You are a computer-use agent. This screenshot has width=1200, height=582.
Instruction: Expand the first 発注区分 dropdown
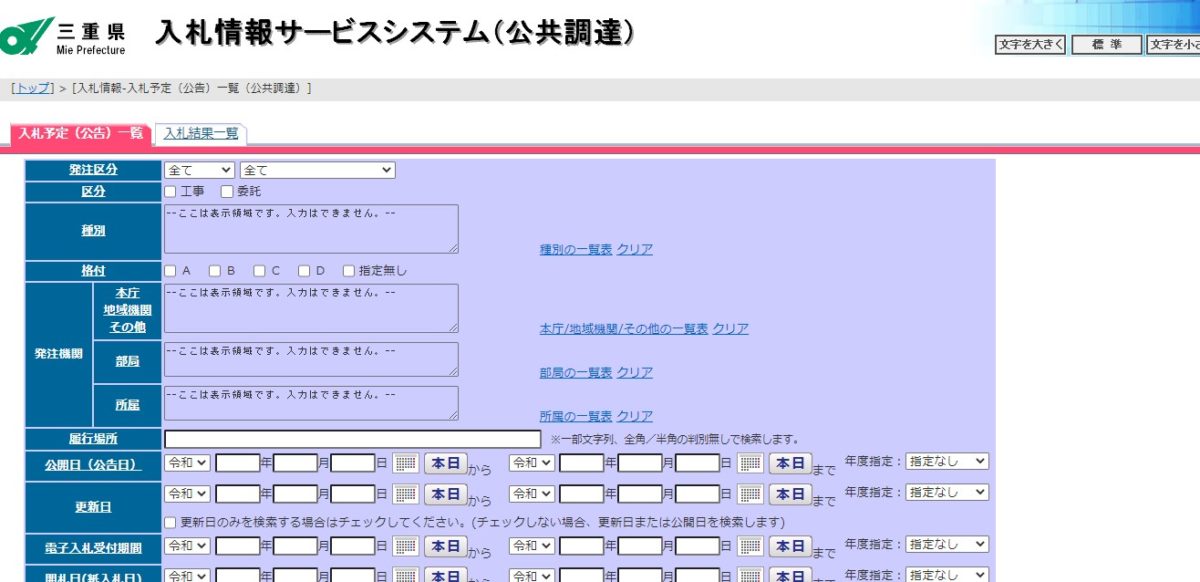tap(199, 170)
